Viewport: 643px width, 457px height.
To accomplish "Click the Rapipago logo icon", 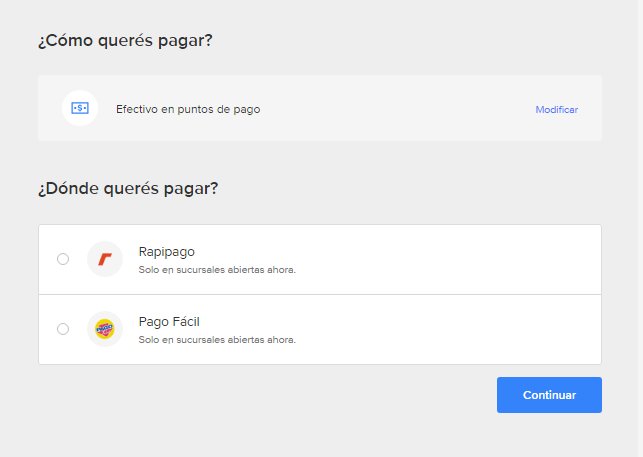I will [105, 259].
